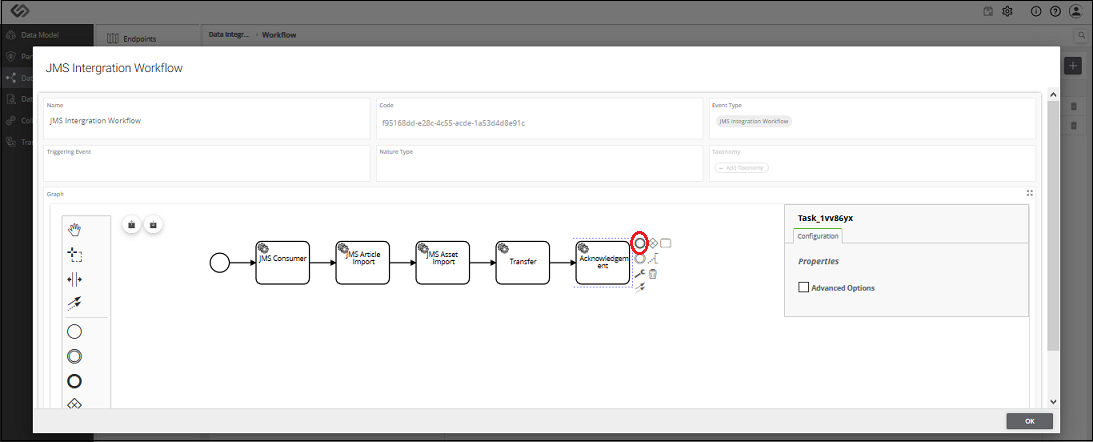Click the info icon in top bar
1093x442 pixels.
click(x=1036, y=11)
